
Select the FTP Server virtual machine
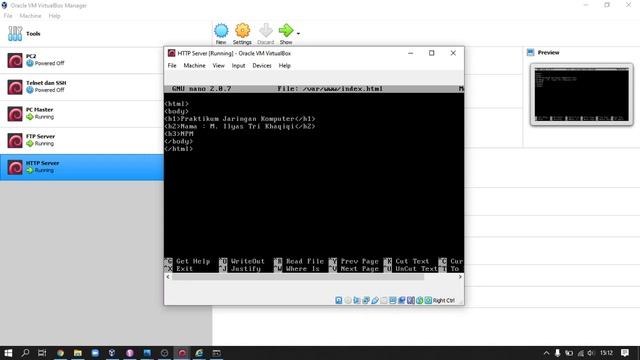click(82, 140)
